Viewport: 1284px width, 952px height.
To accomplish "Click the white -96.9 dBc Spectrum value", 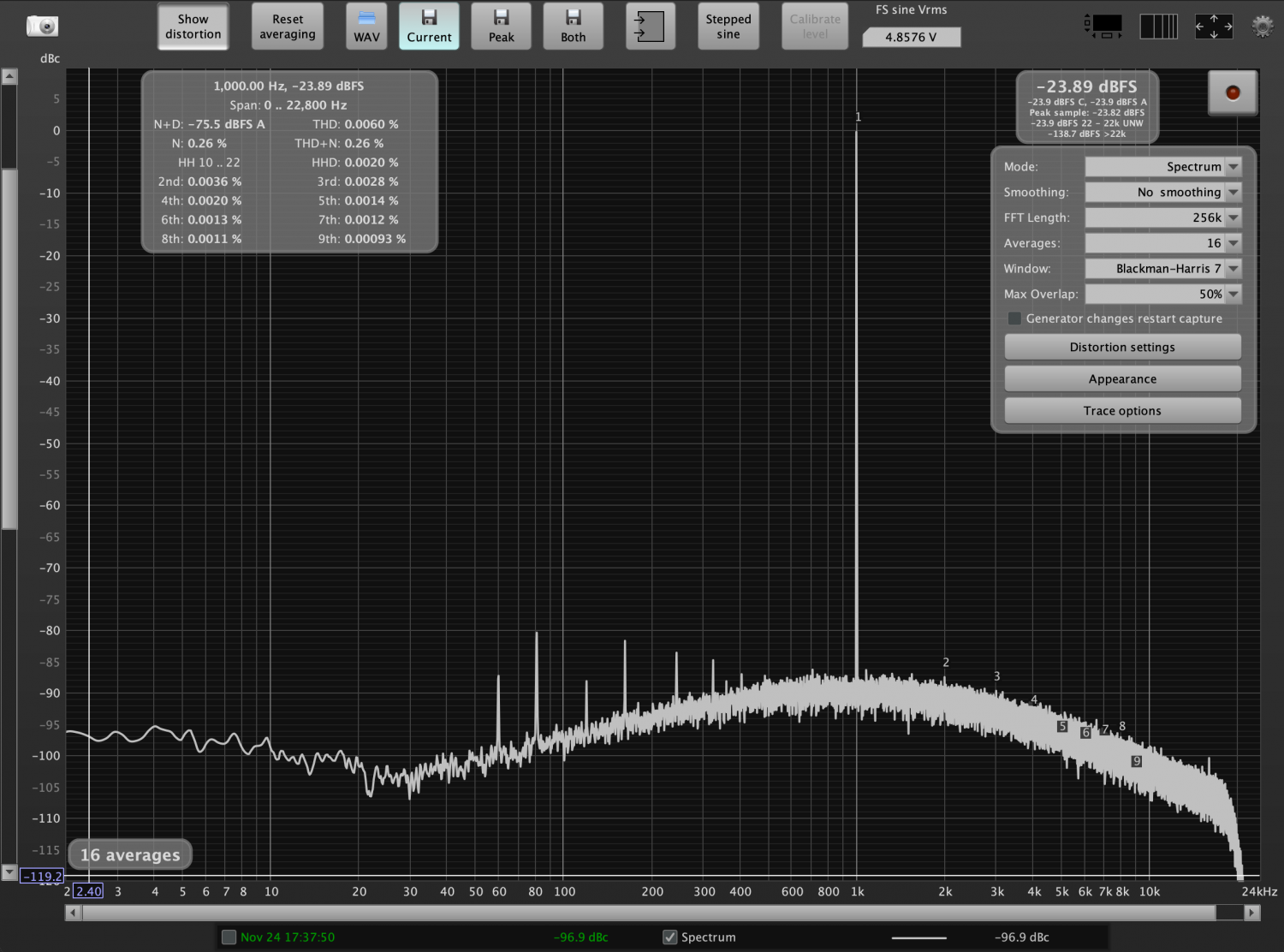I will pos(1021,937).
